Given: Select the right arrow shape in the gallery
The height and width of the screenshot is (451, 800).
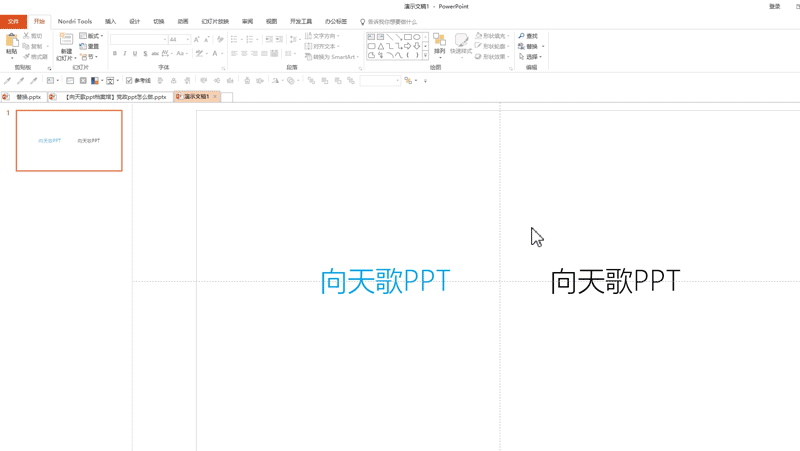Looking at the screenshot, I should [x=408, y=46].
